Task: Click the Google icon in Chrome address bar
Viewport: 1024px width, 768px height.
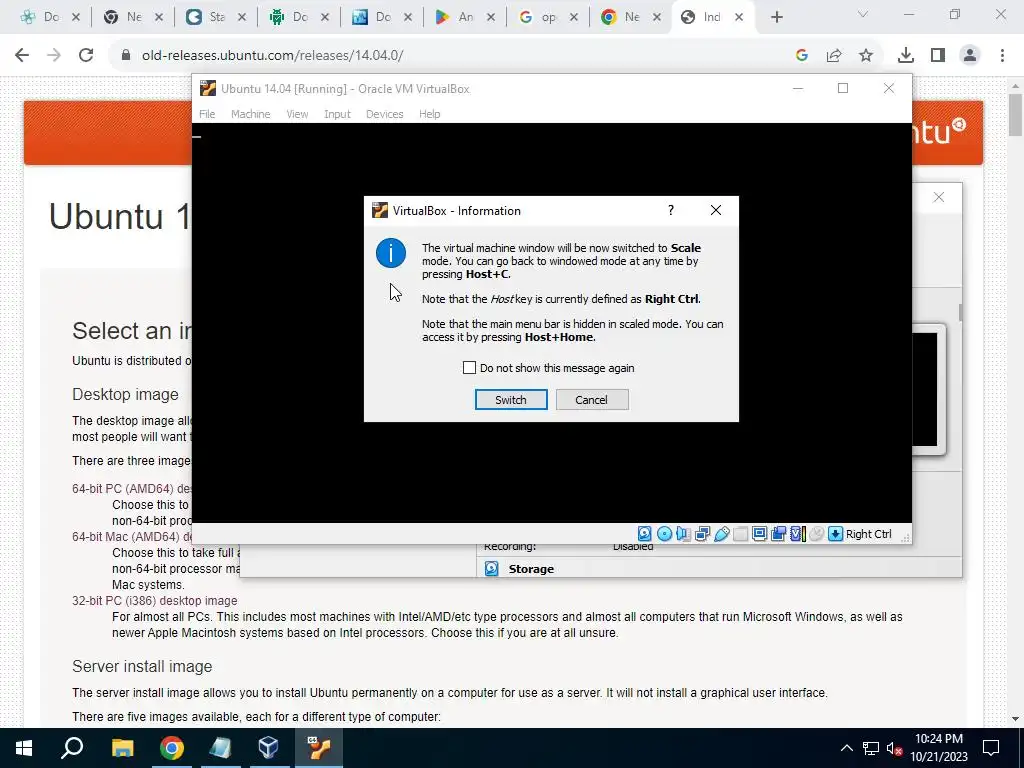Action: pyautogui.click(x=802, y=56)
